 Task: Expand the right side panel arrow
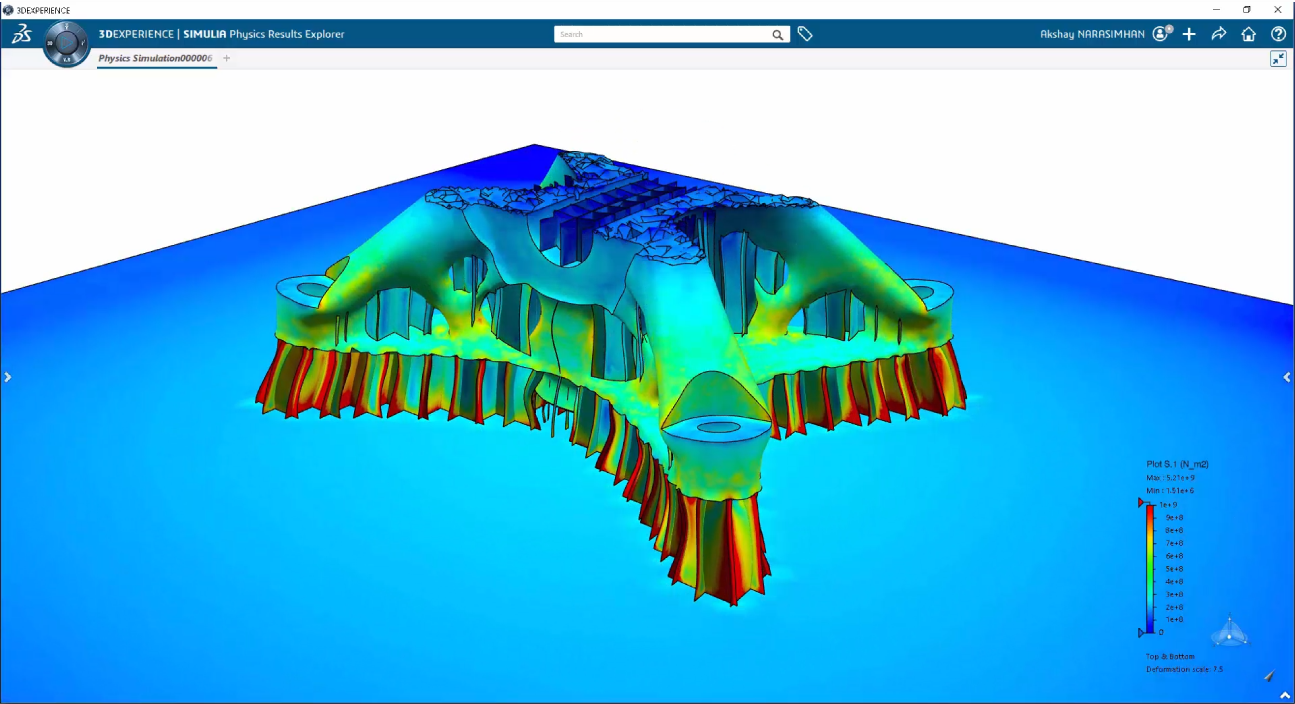(x=1287, y=377)
